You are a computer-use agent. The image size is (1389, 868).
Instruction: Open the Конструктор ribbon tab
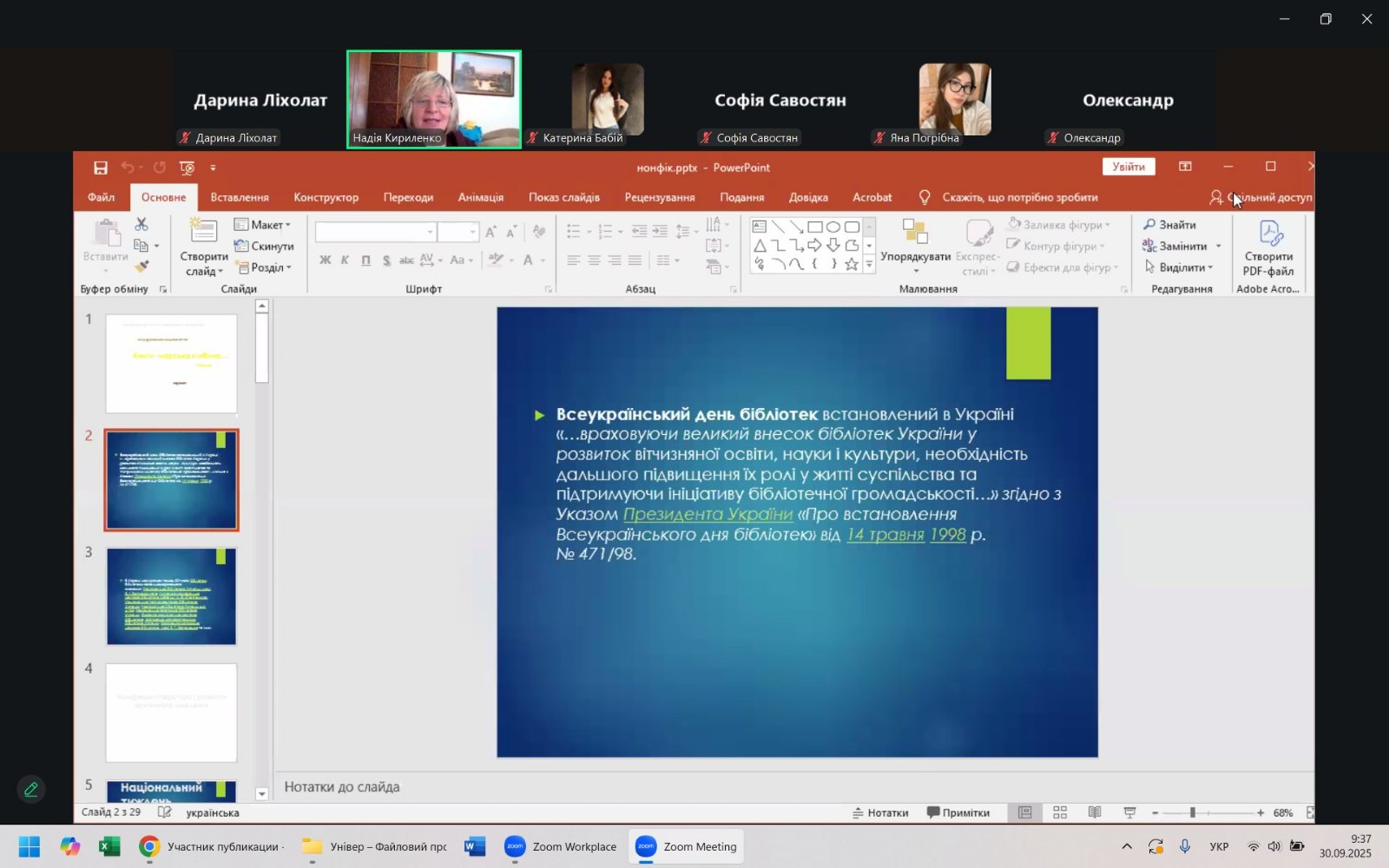tap(326, 197)
